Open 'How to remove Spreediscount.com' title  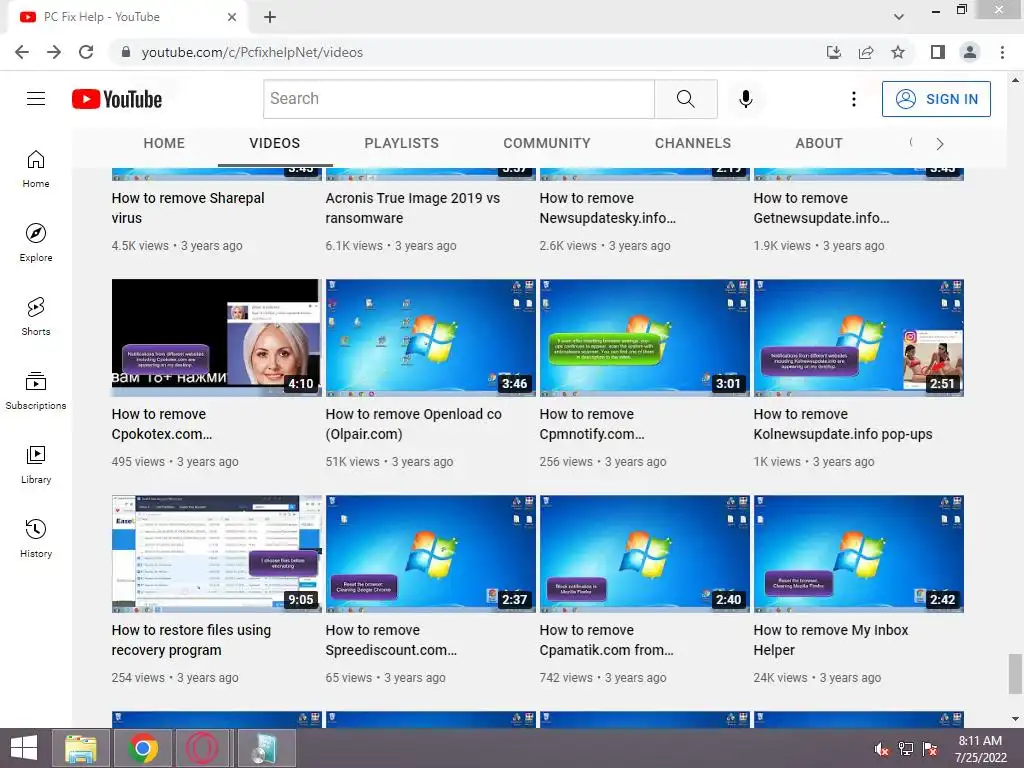[x=391, y=640]
